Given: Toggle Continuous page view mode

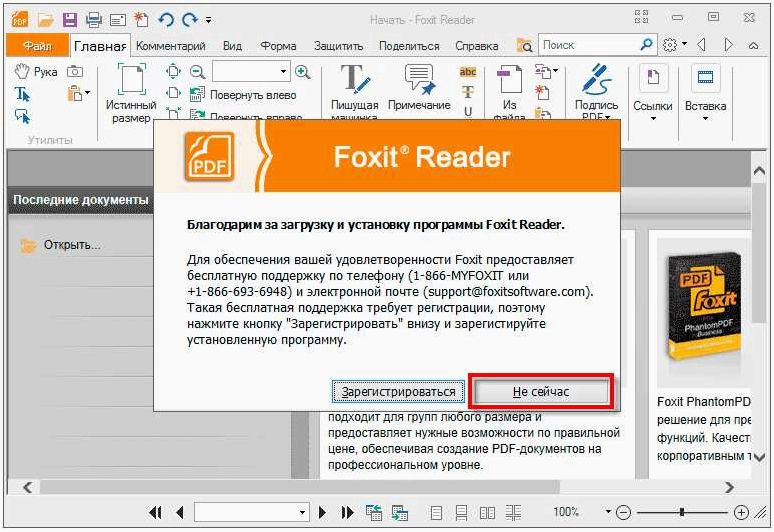Looking at the screenshot, I should point(461,513).
